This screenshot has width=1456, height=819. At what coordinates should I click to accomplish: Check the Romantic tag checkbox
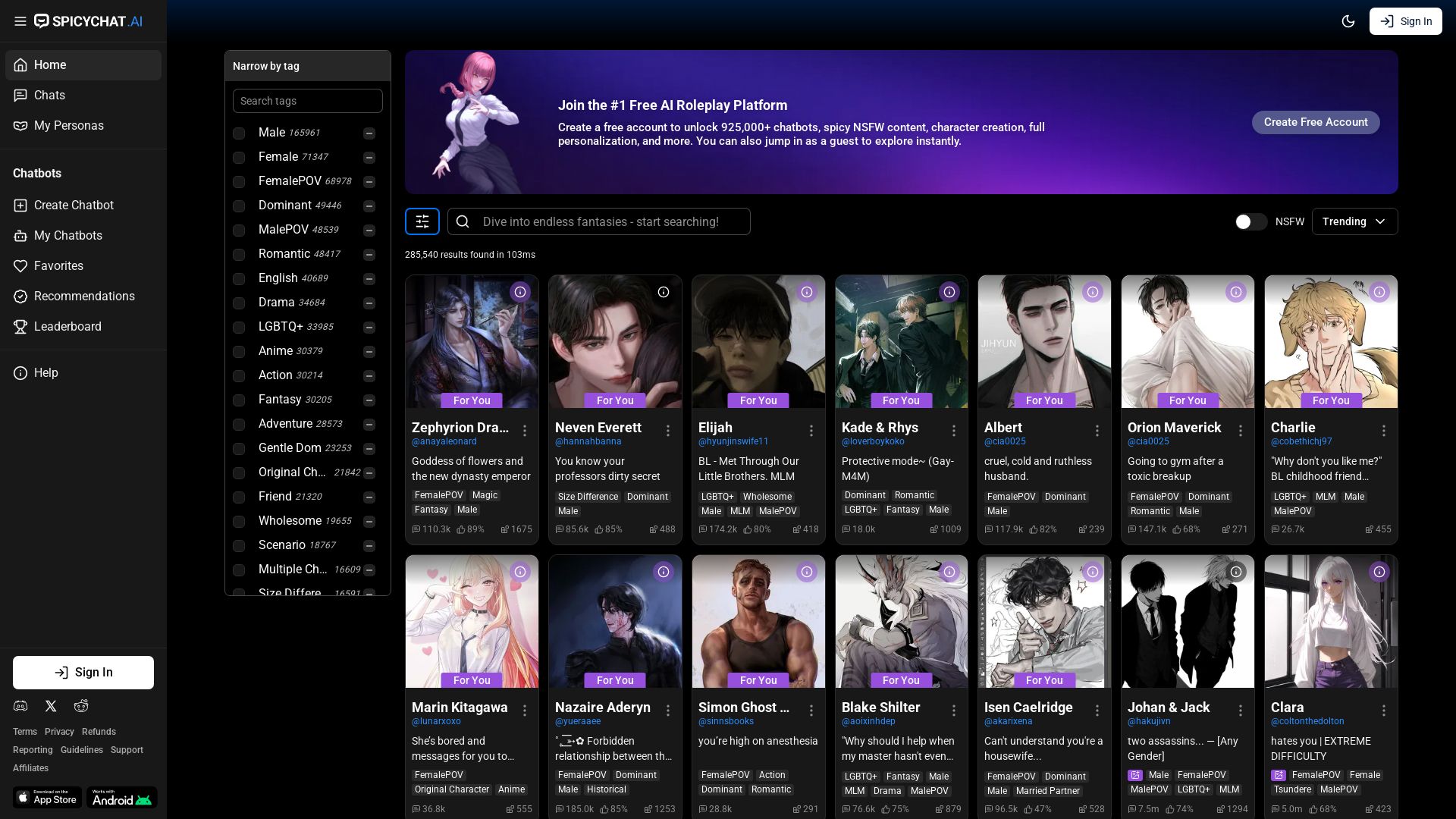[x=239, y=255]
